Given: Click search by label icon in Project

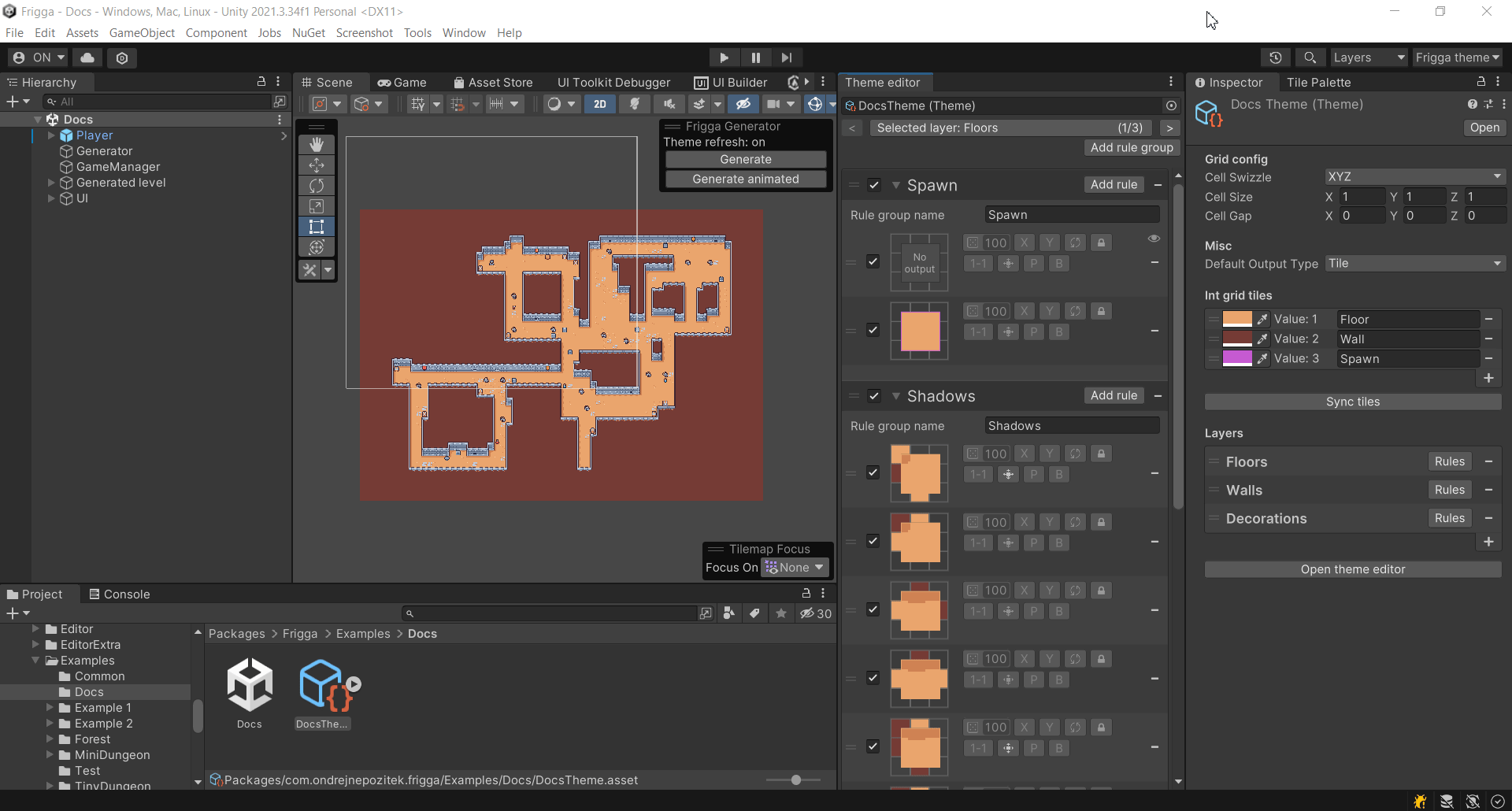Looking at the screenshot, I should [754, 613].
